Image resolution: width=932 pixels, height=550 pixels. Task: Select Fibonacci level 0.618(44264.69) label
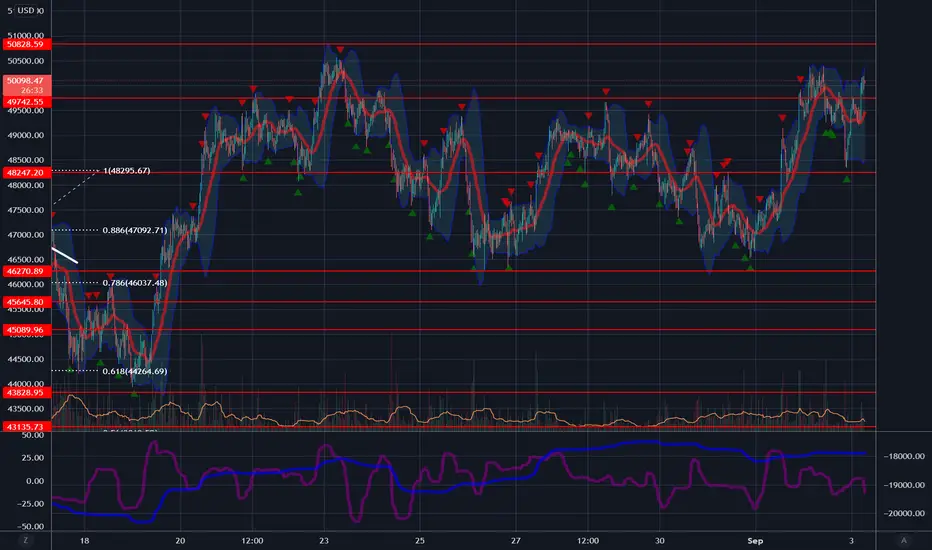click(x=134, y=371)
